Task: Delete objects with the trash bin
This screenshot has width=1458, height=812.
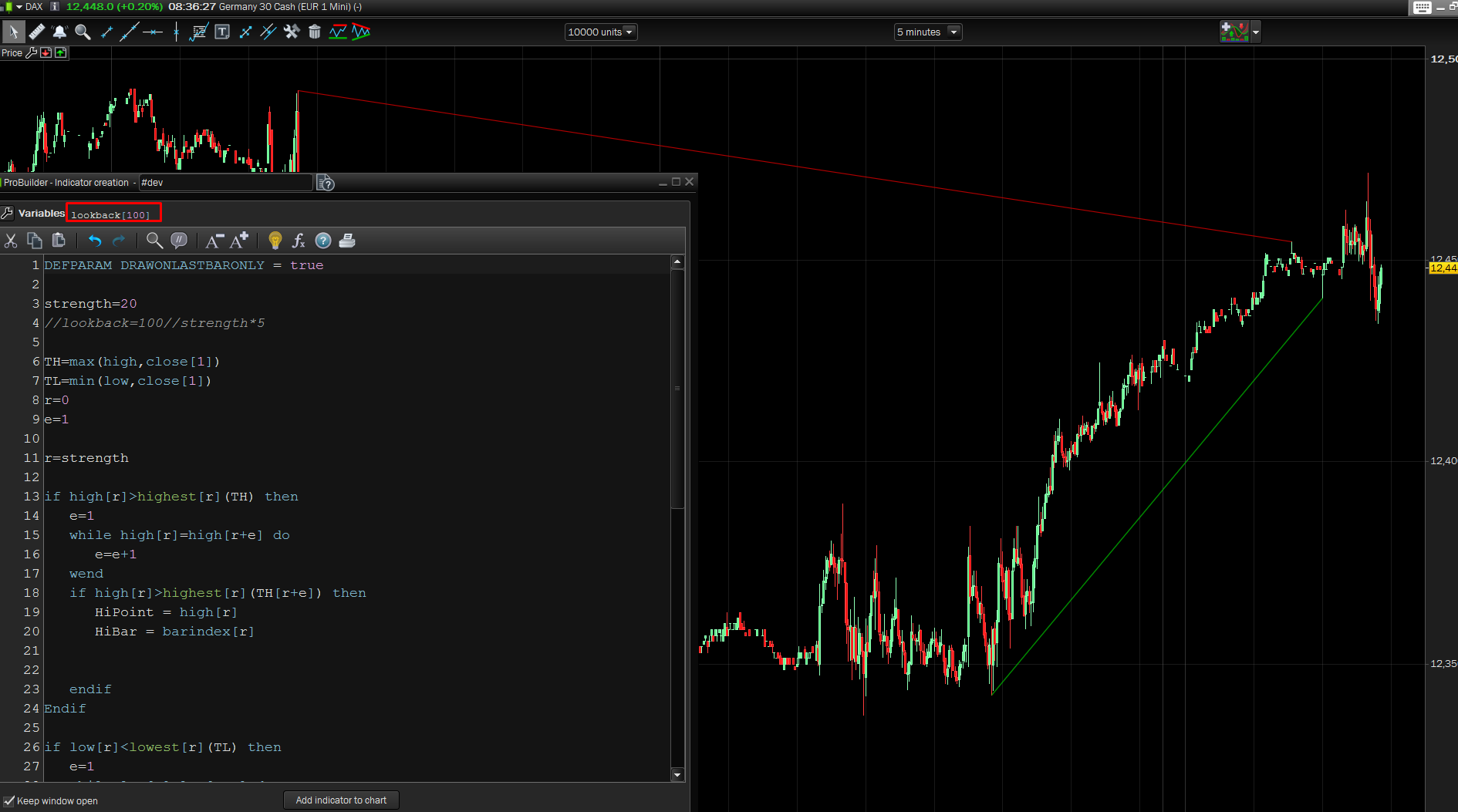Action: (315, 32)
